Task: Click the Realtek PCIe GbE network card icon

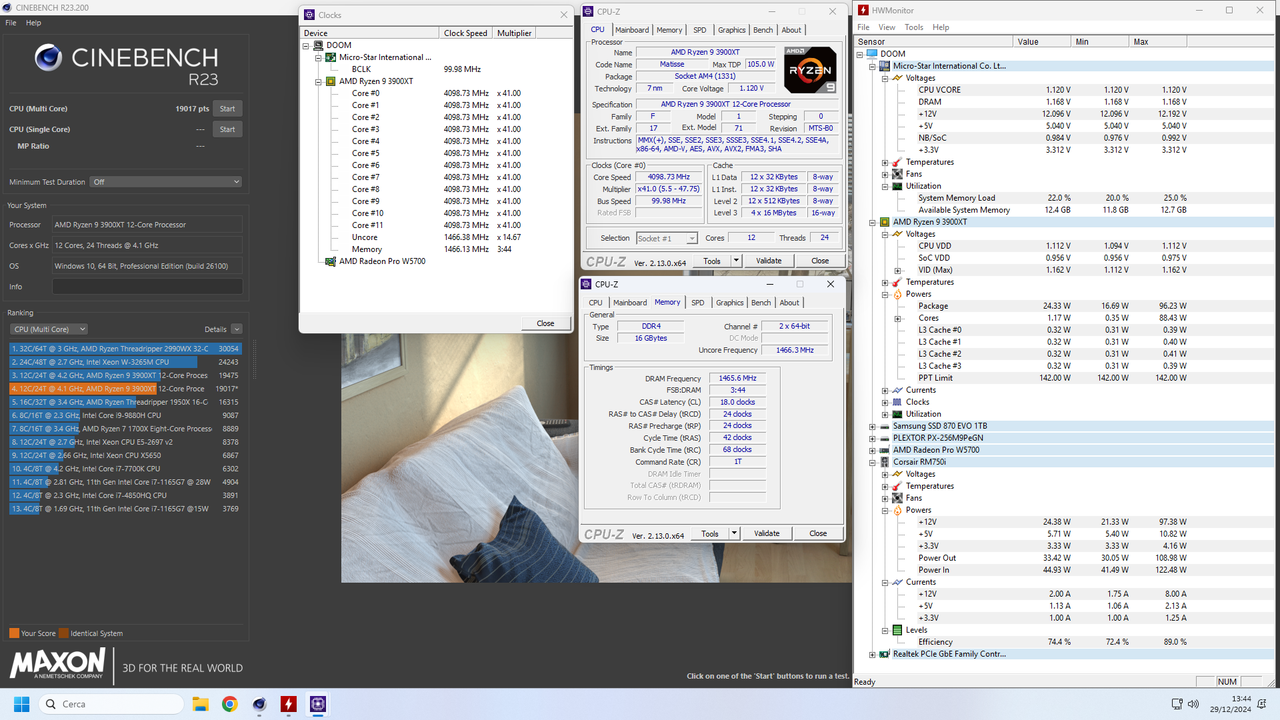Action: point(885,654)
